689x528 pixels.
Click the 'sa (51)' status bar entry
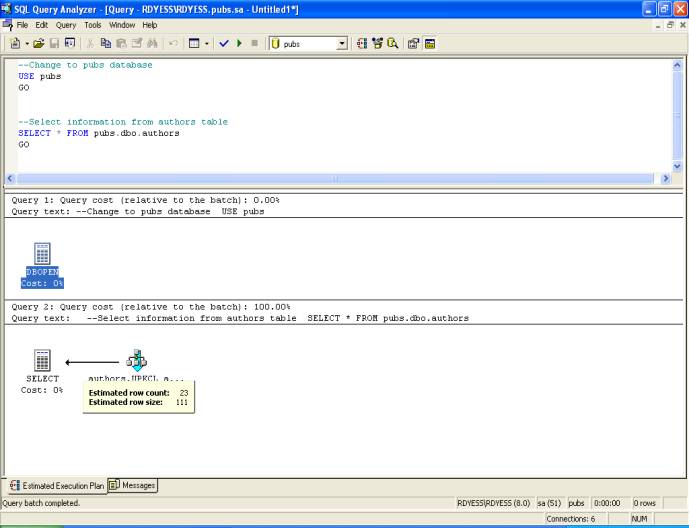(x=549, y=503)
